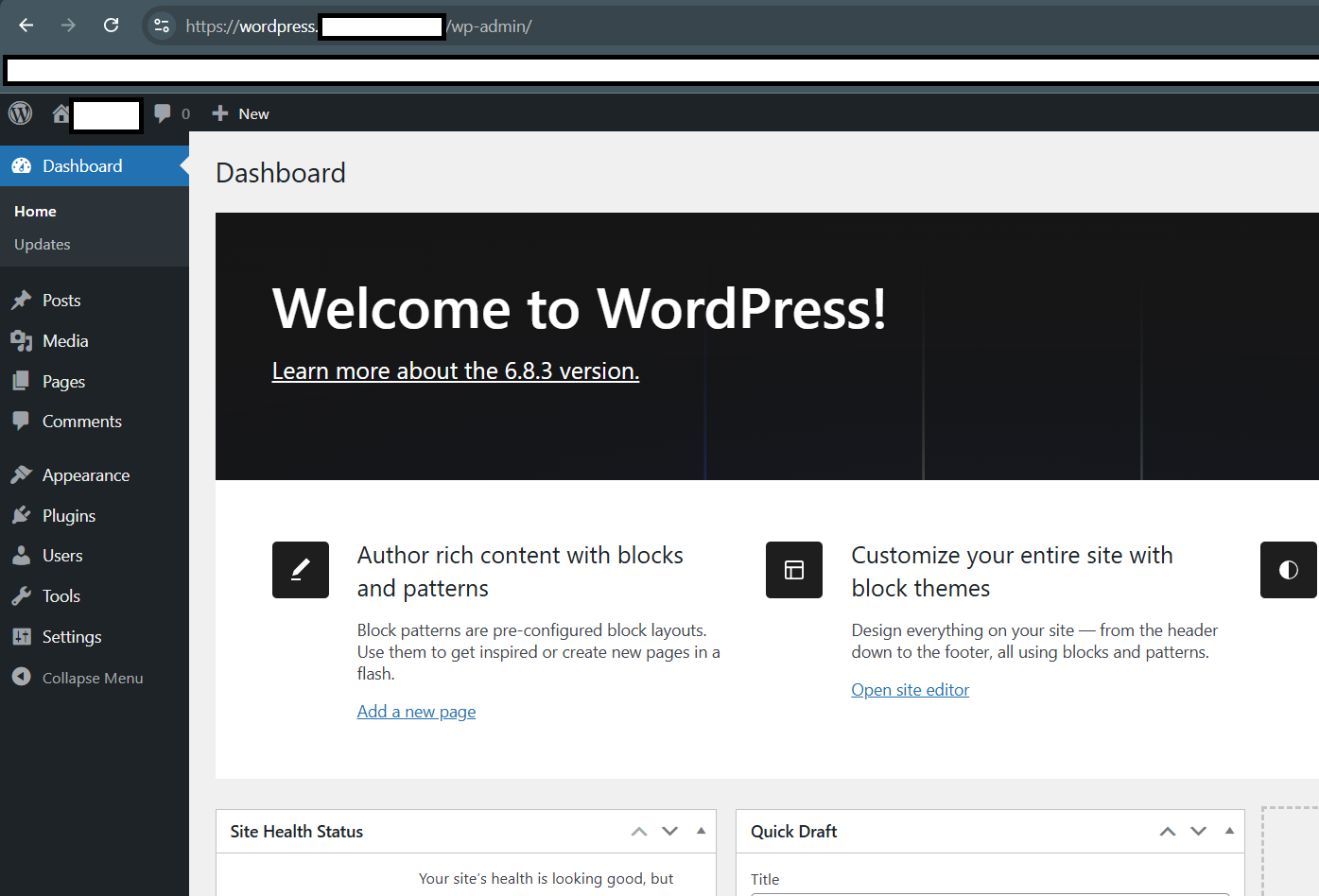Screen dimensions: 1319x896
Task: Click the half-circle styles icon
Action: click(1288, 570)
